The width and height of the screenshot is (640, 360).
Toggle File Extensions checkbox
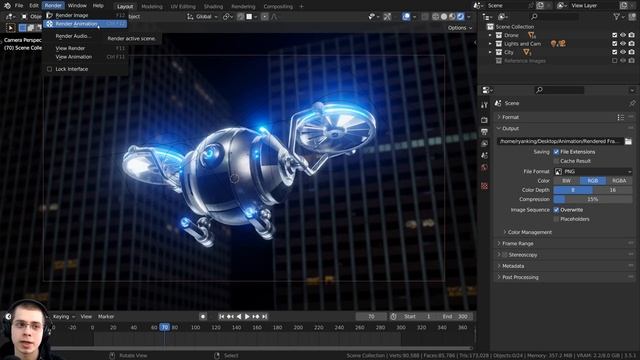(x=556, y=152)
